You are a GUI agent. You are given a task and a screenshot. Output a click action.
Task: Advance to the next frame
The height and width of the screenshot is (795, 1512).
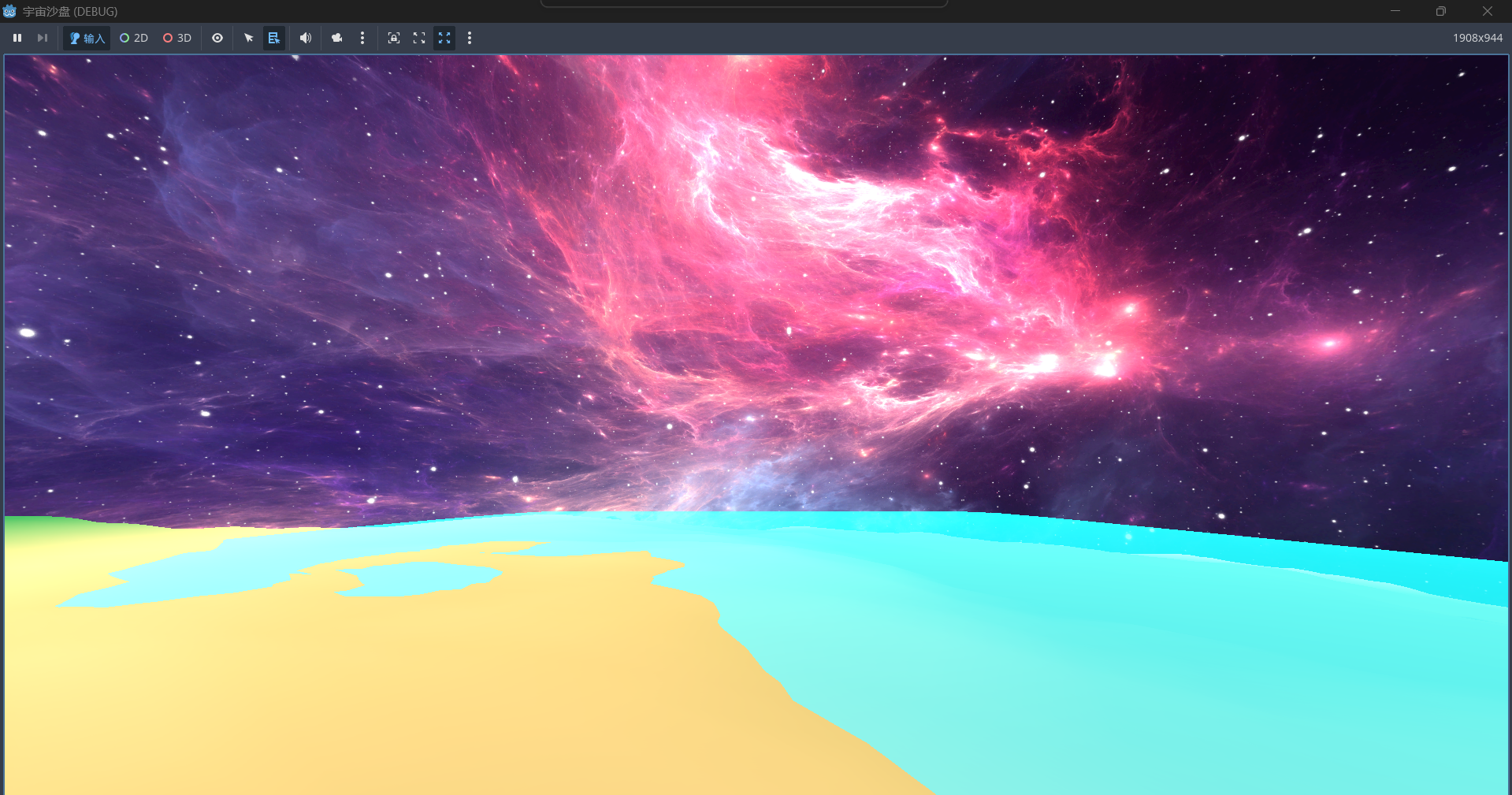point(43,38)
